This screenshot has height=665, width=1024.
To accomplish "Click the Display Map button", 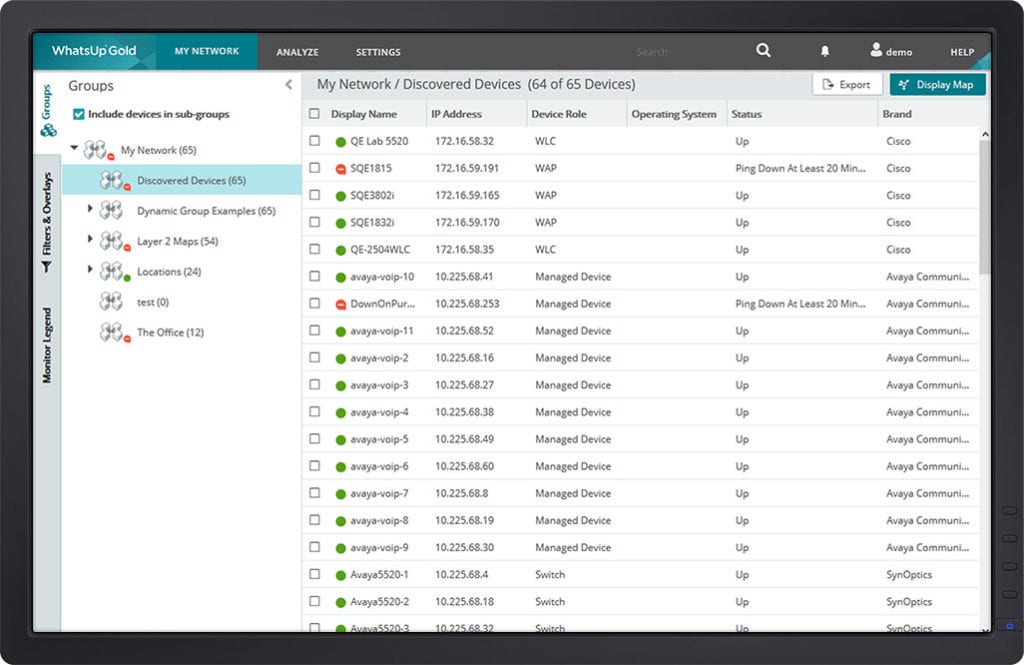I will tap(937, 85).
